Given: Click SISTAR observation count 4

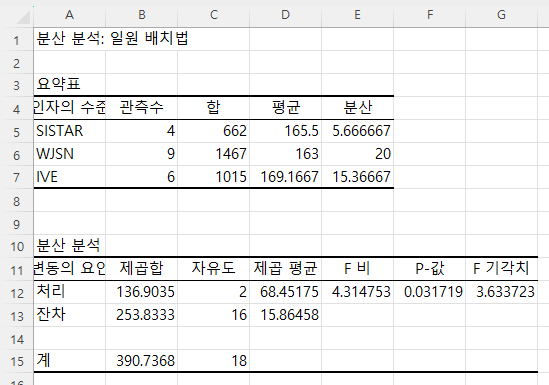Looking at the screenshot, I should coord(141,131).
